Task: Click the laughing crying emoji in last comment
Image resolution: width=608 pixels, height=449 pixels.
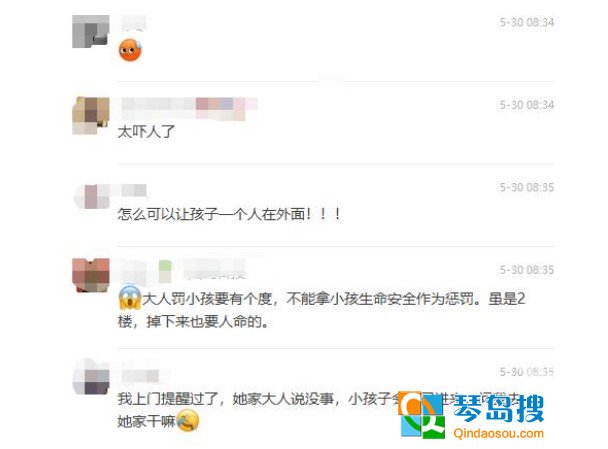Action: (188, 420)
